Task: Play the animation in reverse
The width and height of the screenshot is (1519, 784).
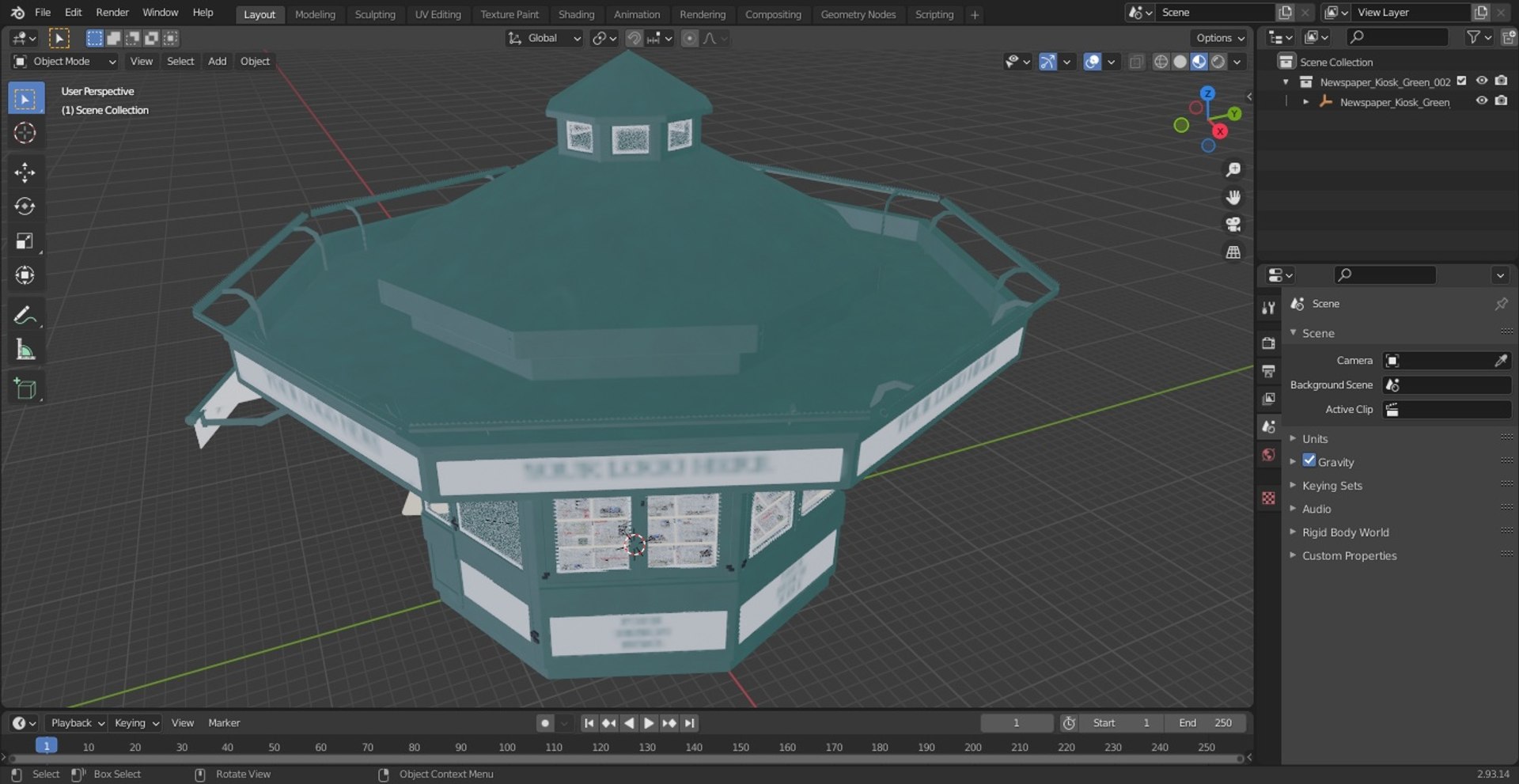Action: tap(629, 723)
